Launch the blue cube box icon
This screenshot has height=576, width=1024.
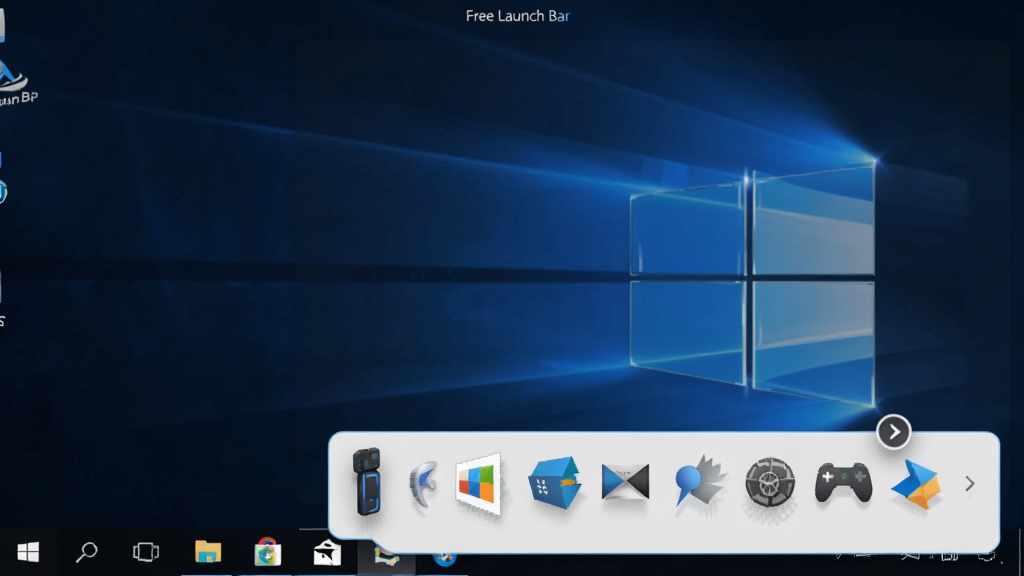(554, 483)
